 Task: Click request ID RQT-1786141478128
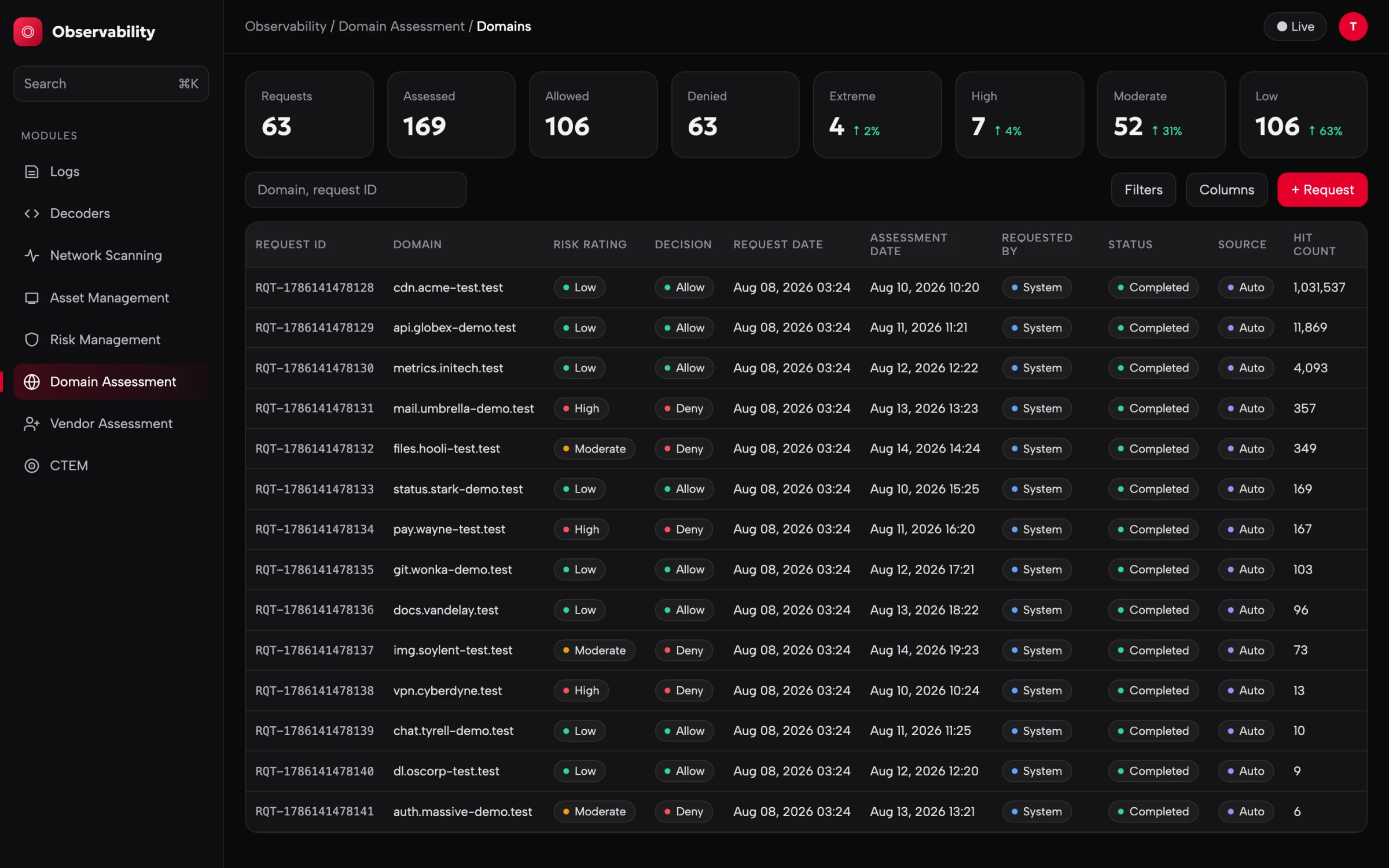pos(314,288)
